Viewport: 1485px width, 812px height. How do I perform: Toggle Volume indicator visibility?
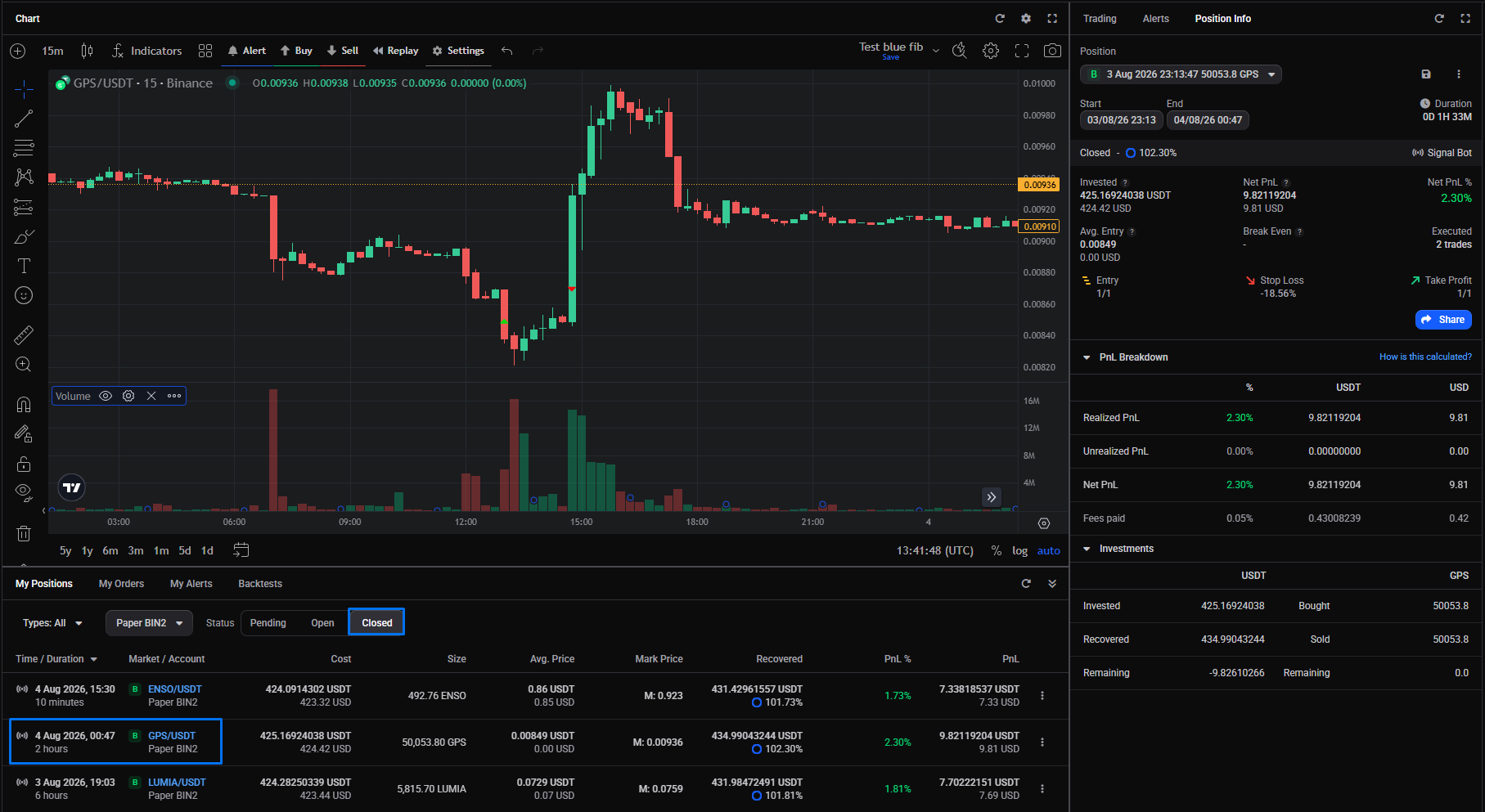pos(106,396)
